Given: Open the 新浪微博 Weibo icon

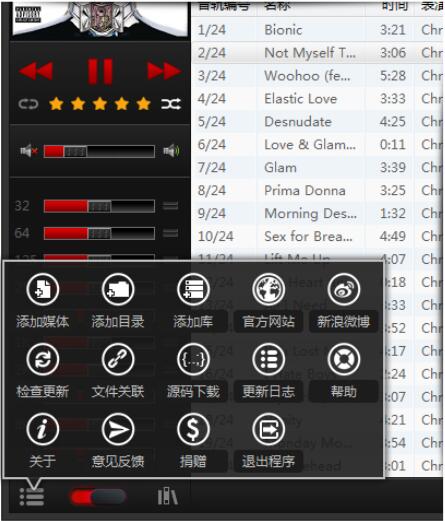Looking at the screenshot, I should pyautogui.click(x=344, y=289).
